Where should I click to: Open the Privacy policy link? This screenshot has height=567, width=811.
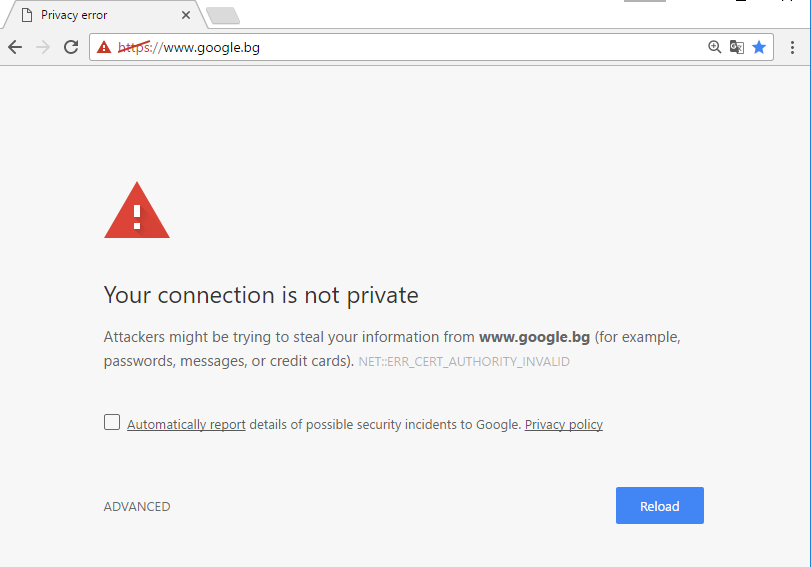pos(564,425)
